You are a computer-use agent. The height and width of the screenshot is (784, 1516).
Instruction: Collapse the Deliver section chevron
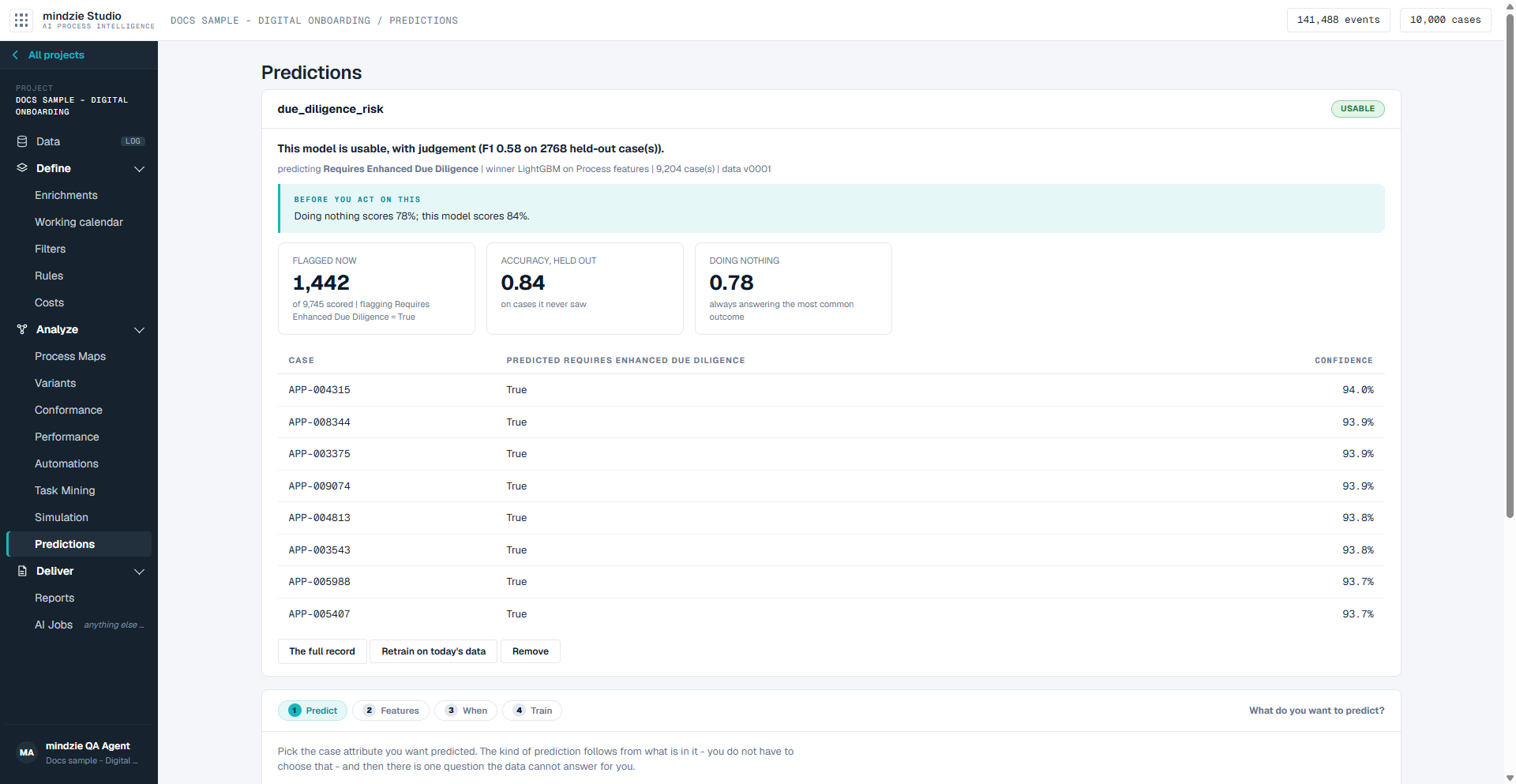[x=140, y=572]
